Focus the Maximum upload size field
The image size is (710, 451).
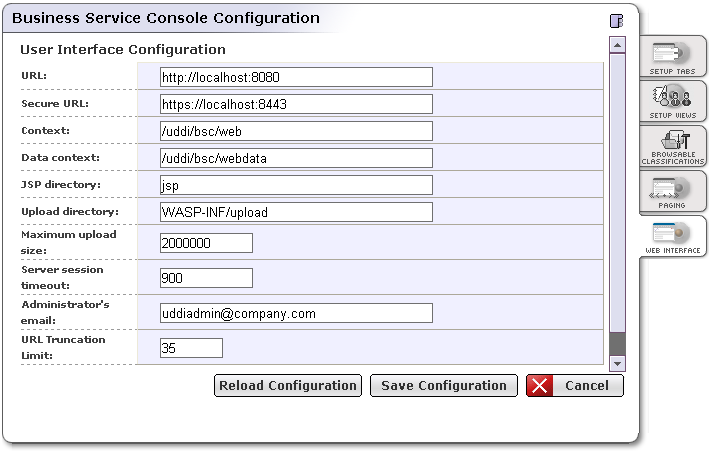[206, 243]
